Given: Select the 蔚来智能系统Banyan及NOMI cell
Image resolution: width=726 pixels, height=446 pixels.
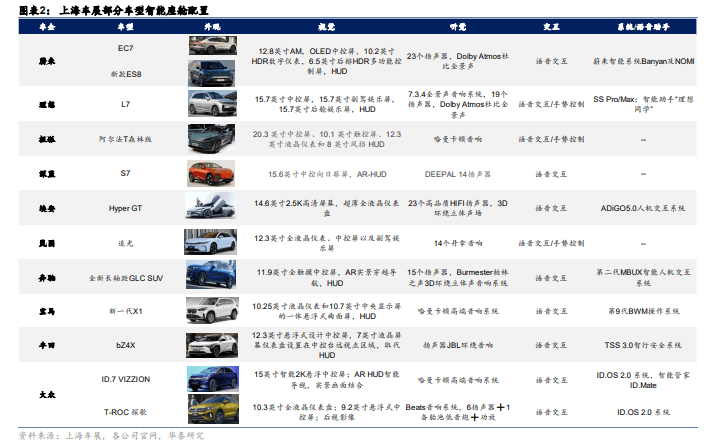Looking at the screenshot, I should [644, 61].
